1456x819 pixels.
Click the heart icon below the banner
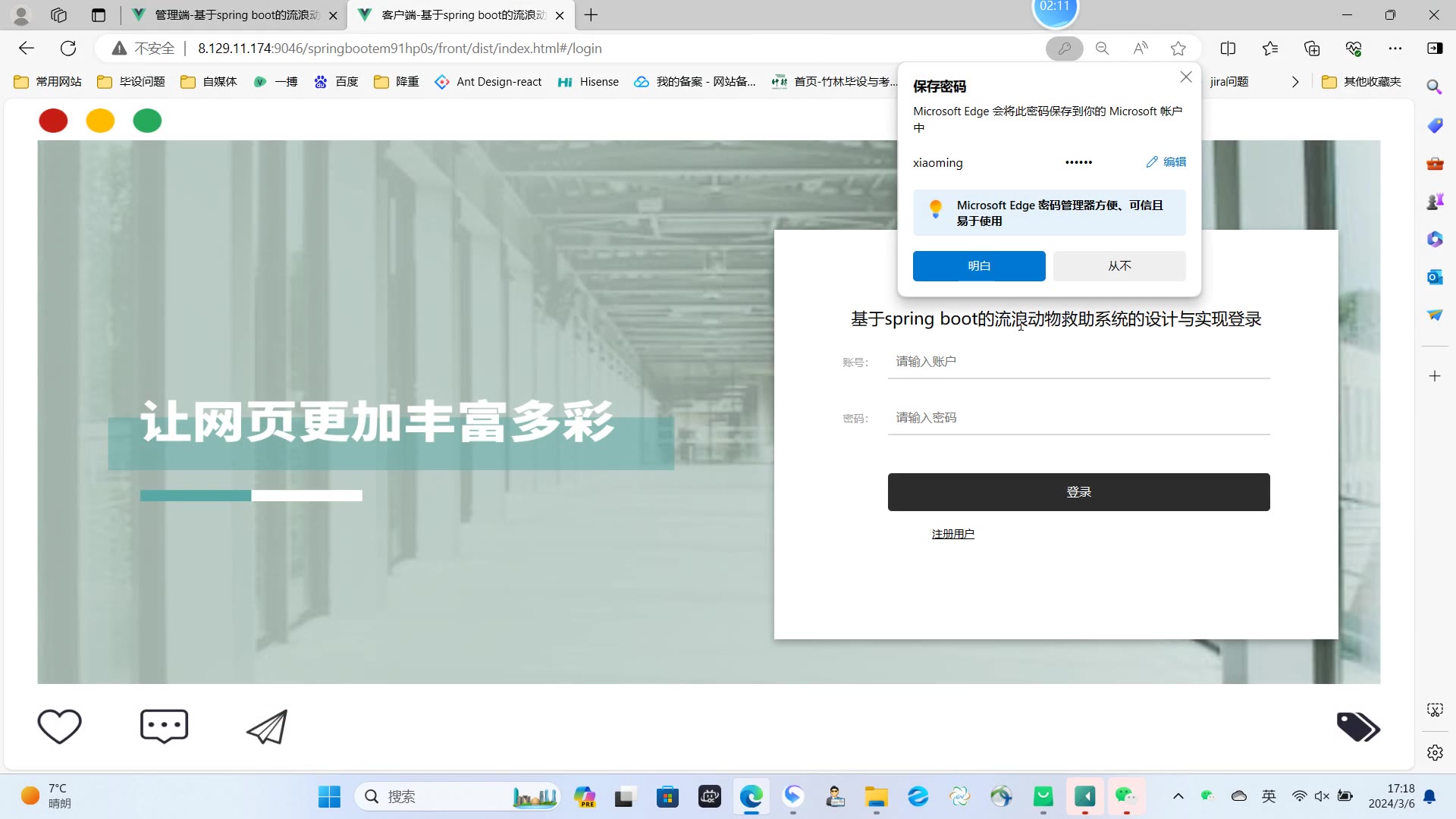(60, 726)
